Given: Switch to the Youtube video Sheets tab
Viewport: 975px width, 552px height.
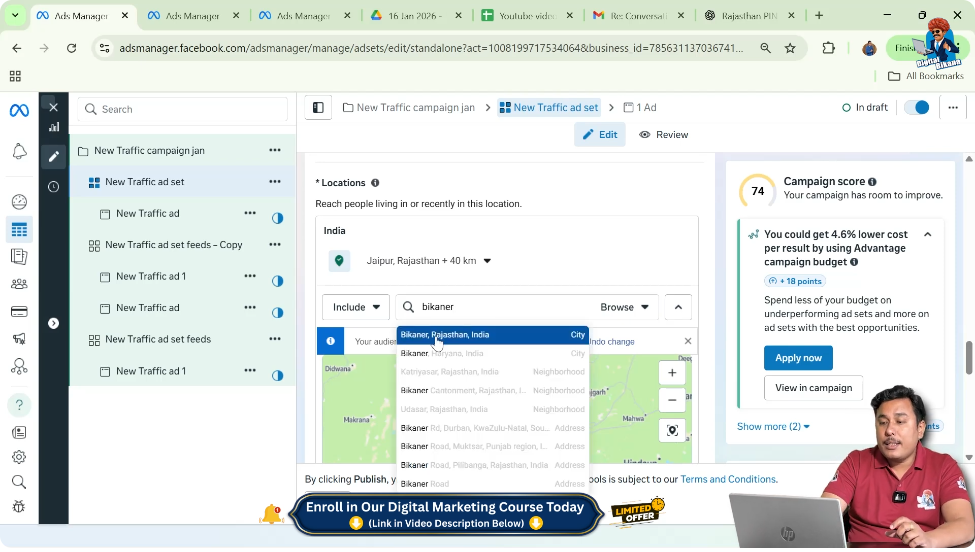Looking at the screenshot, I should (x=528, y=16).
